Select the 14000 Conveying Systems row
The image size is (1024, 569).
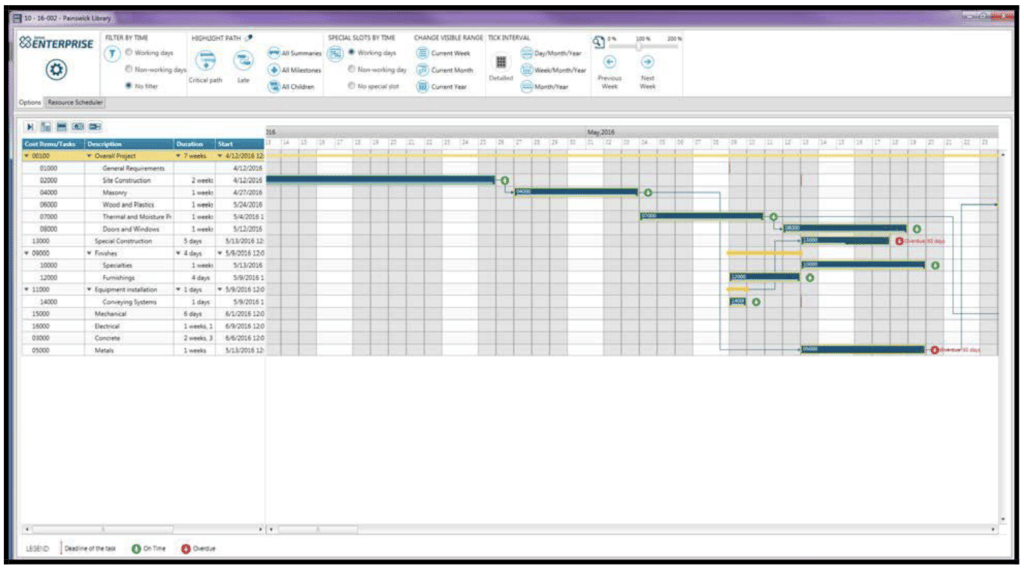(143, 302)
